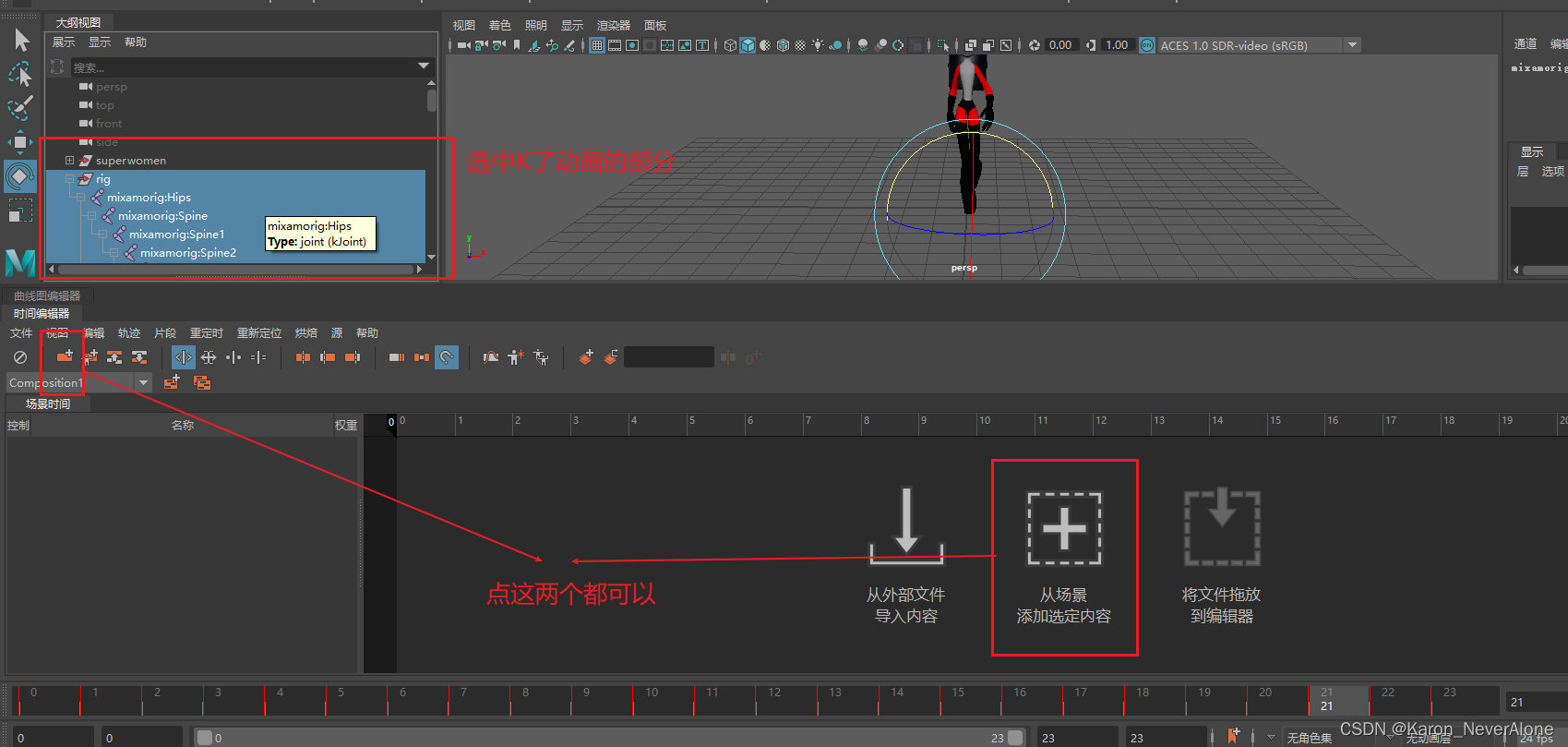Open ACES 1.0 SDR-video view transform dropdown
The width and height of the screenshot is (1568, 747).
(x=1352, y=45)
